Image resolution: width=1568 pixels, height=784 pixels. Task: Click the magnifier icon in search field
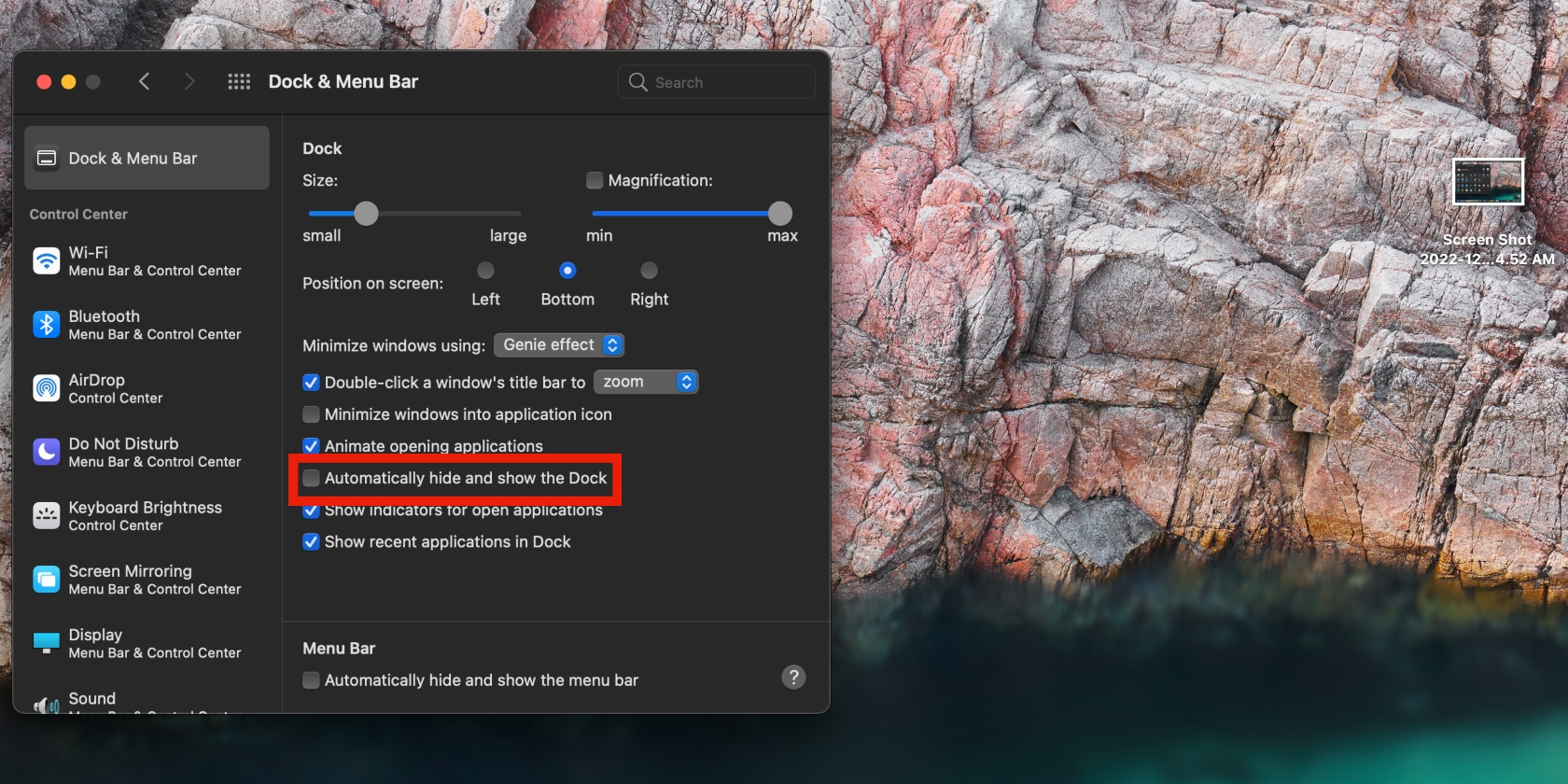[637, 82]
